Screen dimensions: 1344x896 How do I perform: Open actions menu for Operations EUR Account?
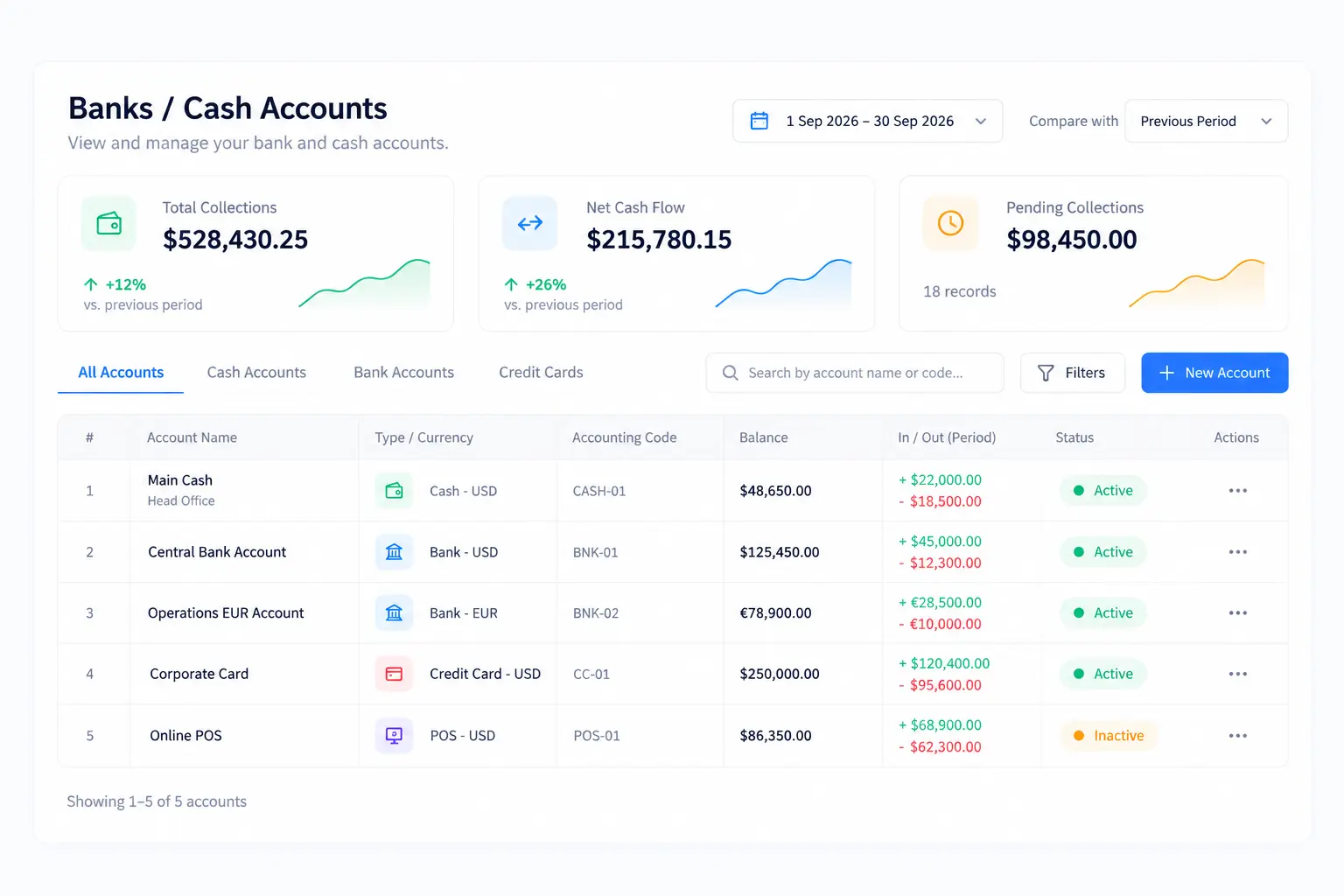click(1237, 613)
